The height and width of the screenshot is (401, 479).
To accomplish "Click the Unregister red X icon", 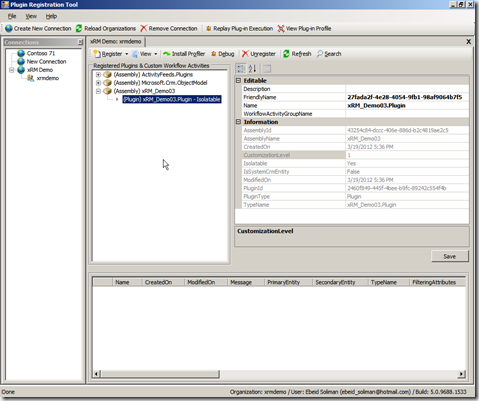I will pos(245,54).
